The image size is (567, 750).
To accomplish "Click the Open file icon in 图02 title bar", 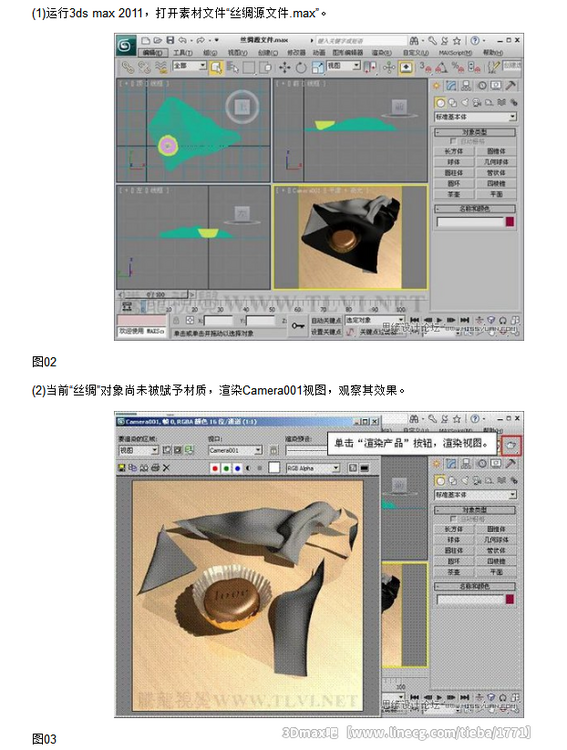I will tap(158, 41).
